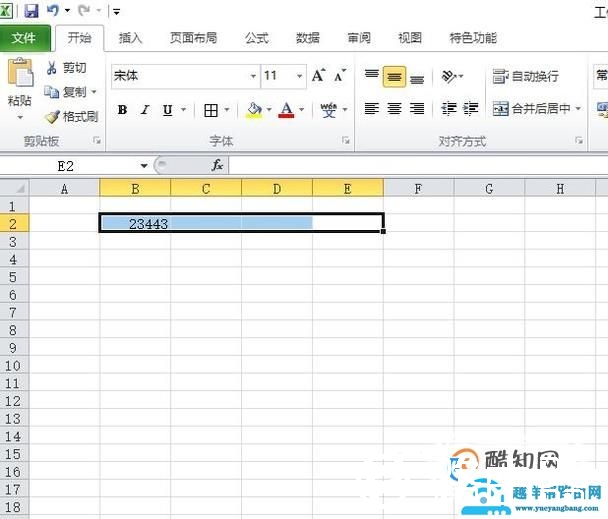This screenshot has width=608, height=519.
Task: Select column G header
Action: (489, 189)
